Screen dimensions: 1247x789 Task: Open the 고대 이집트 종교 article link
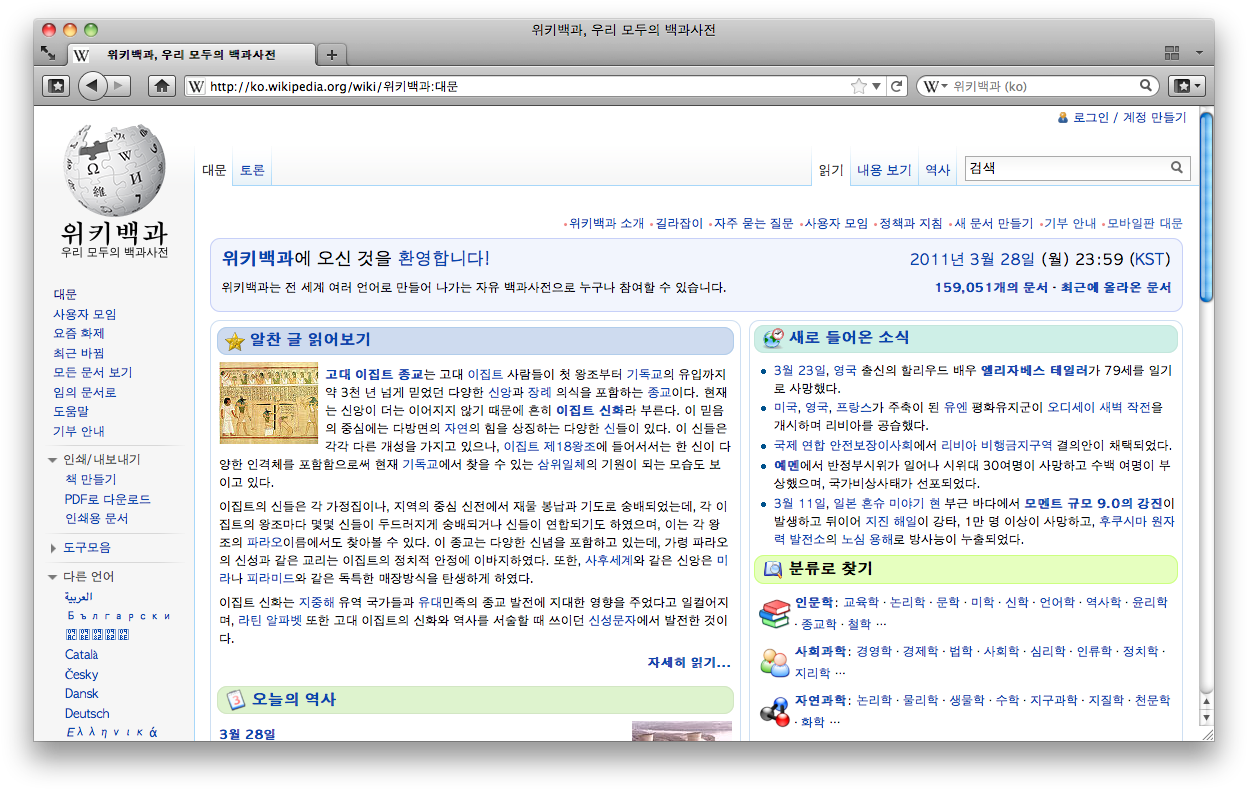pyautogui.click(x=375, y=373)
